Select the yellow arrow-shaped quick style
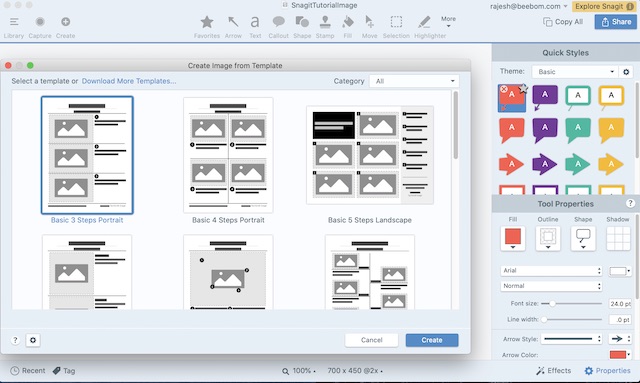The image size is (640, 383). [x=611, y=164]
